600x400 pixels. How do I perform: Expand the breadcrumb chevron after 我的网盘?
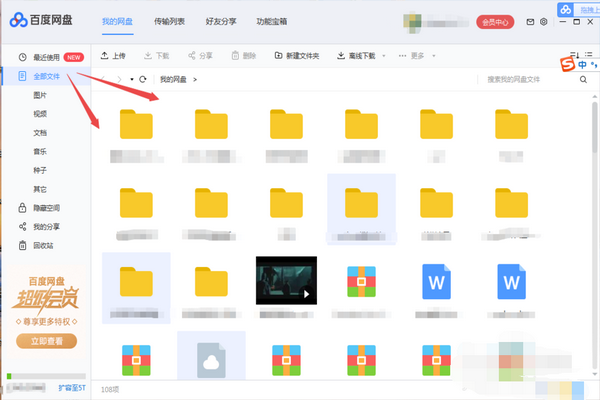(x=195, y=80)
